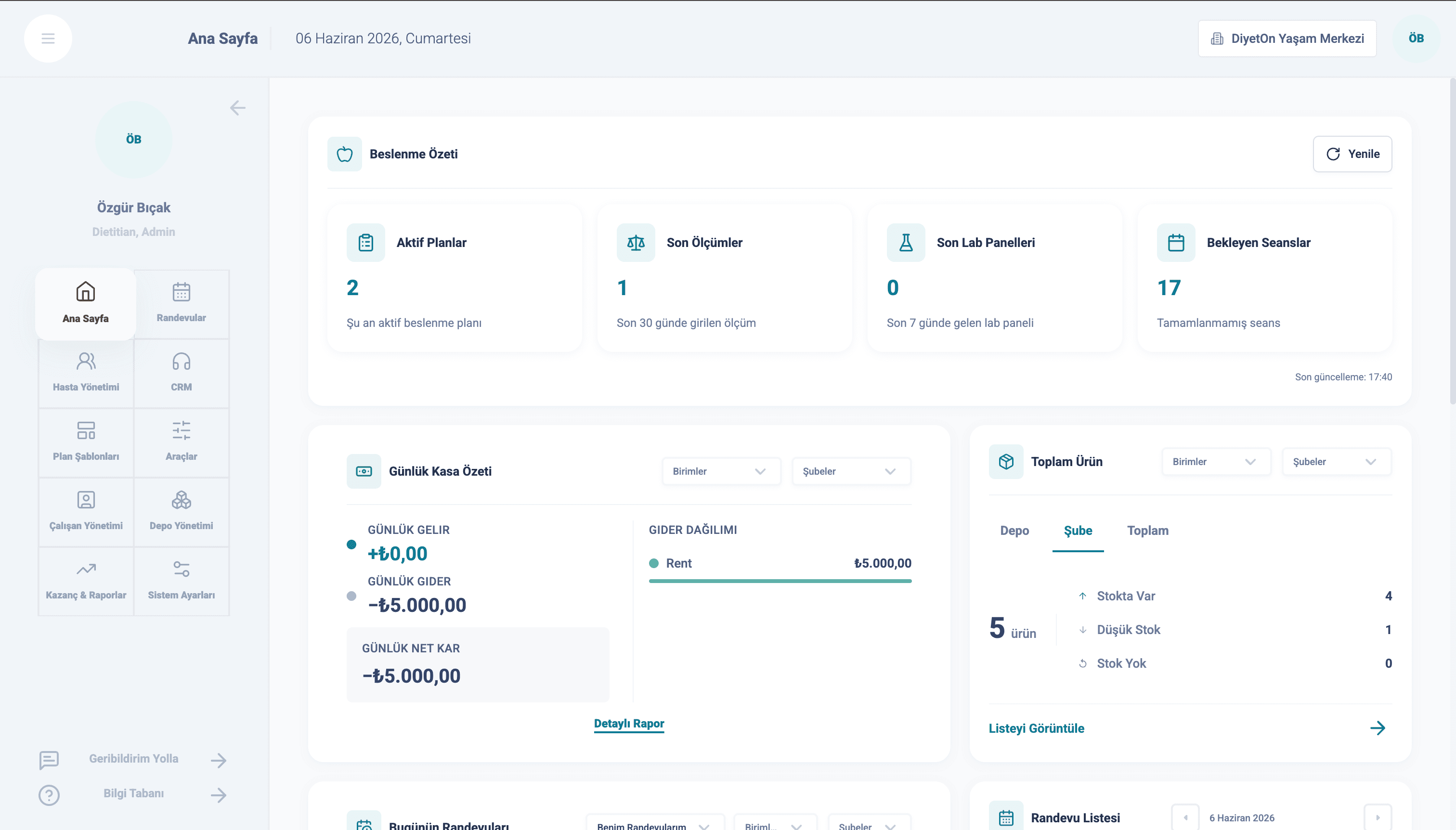The height and width of the screenshot is (830, 1456).
Task: Collapse sidebar with the back arrow
Action: tap(238, 108)
